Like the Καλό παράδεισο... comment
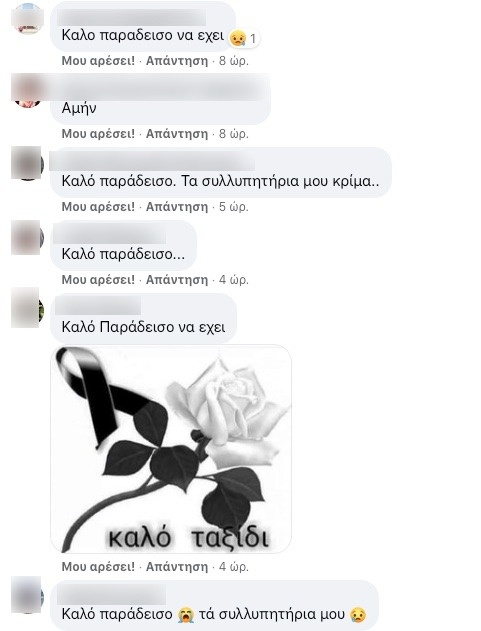The height and width of the screenshot is (631, 481). coord(98,279)
